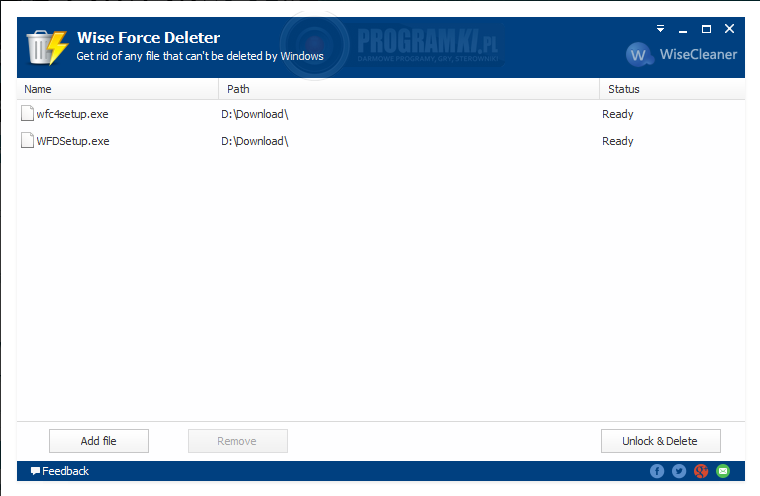
Task: Click the Ready status of WFDSetup.exe
Action: click(618, 141)
